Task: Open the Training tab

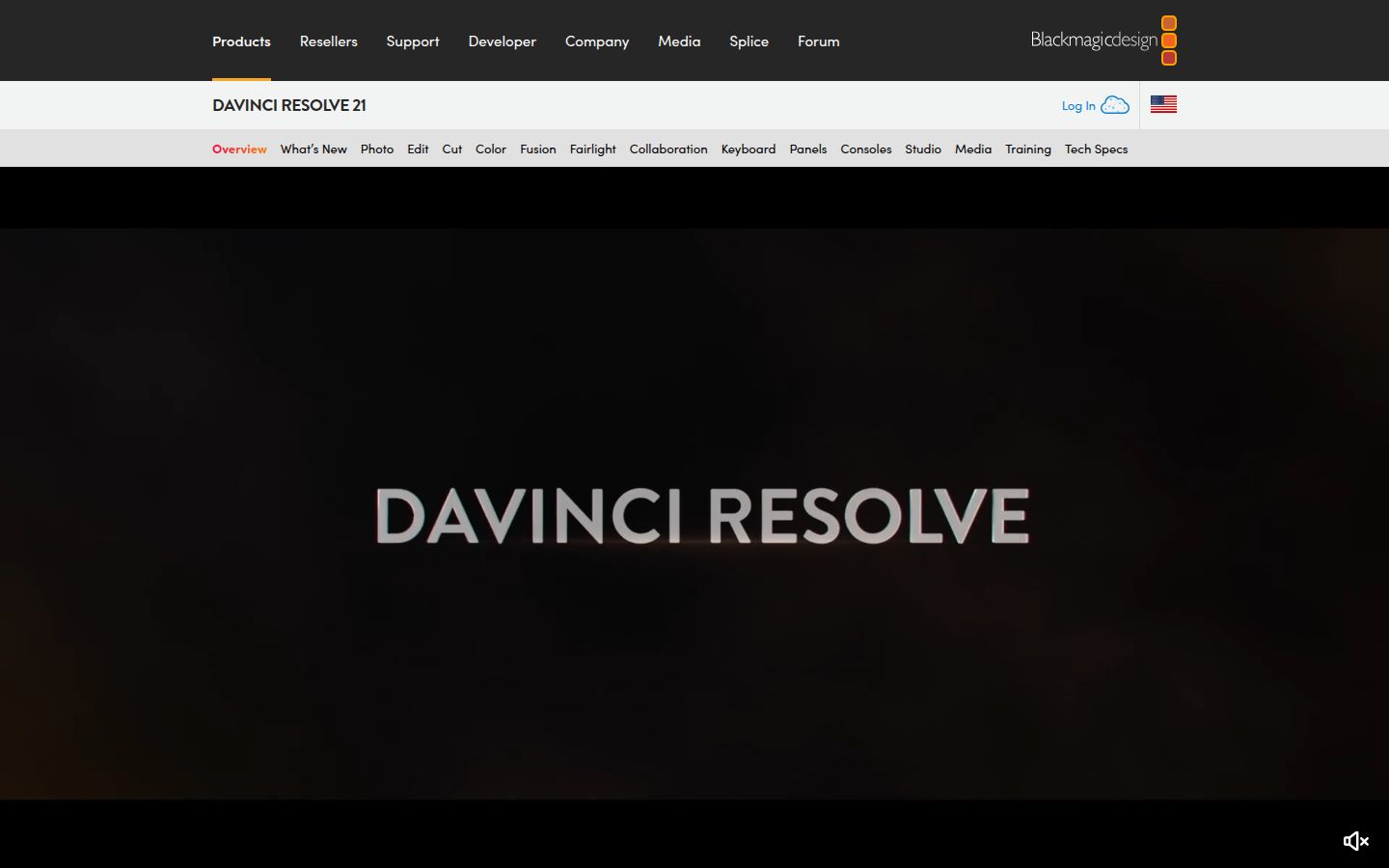Action: tap(1028, 149)
